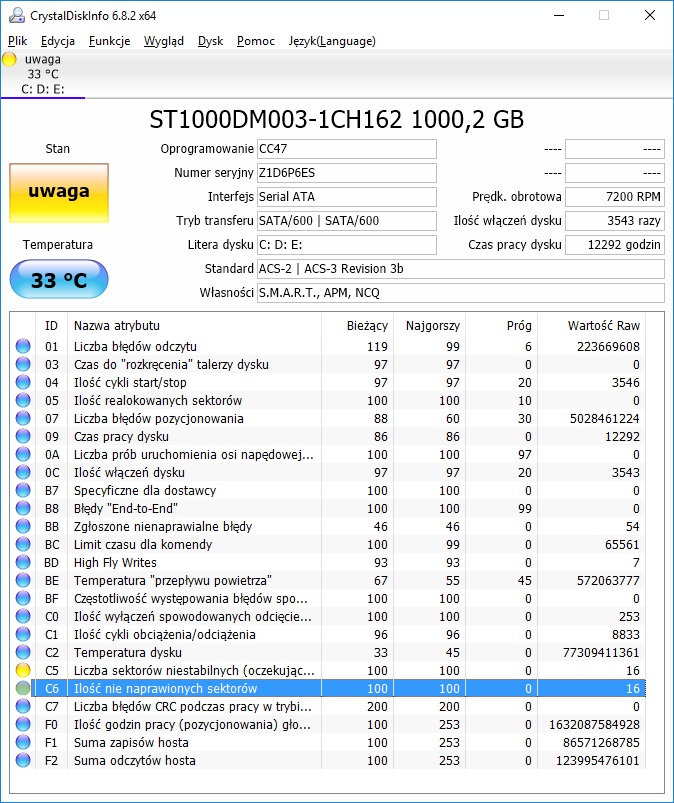
Task: Select row Suma zapisów hosta
Action: coord(328,742)
